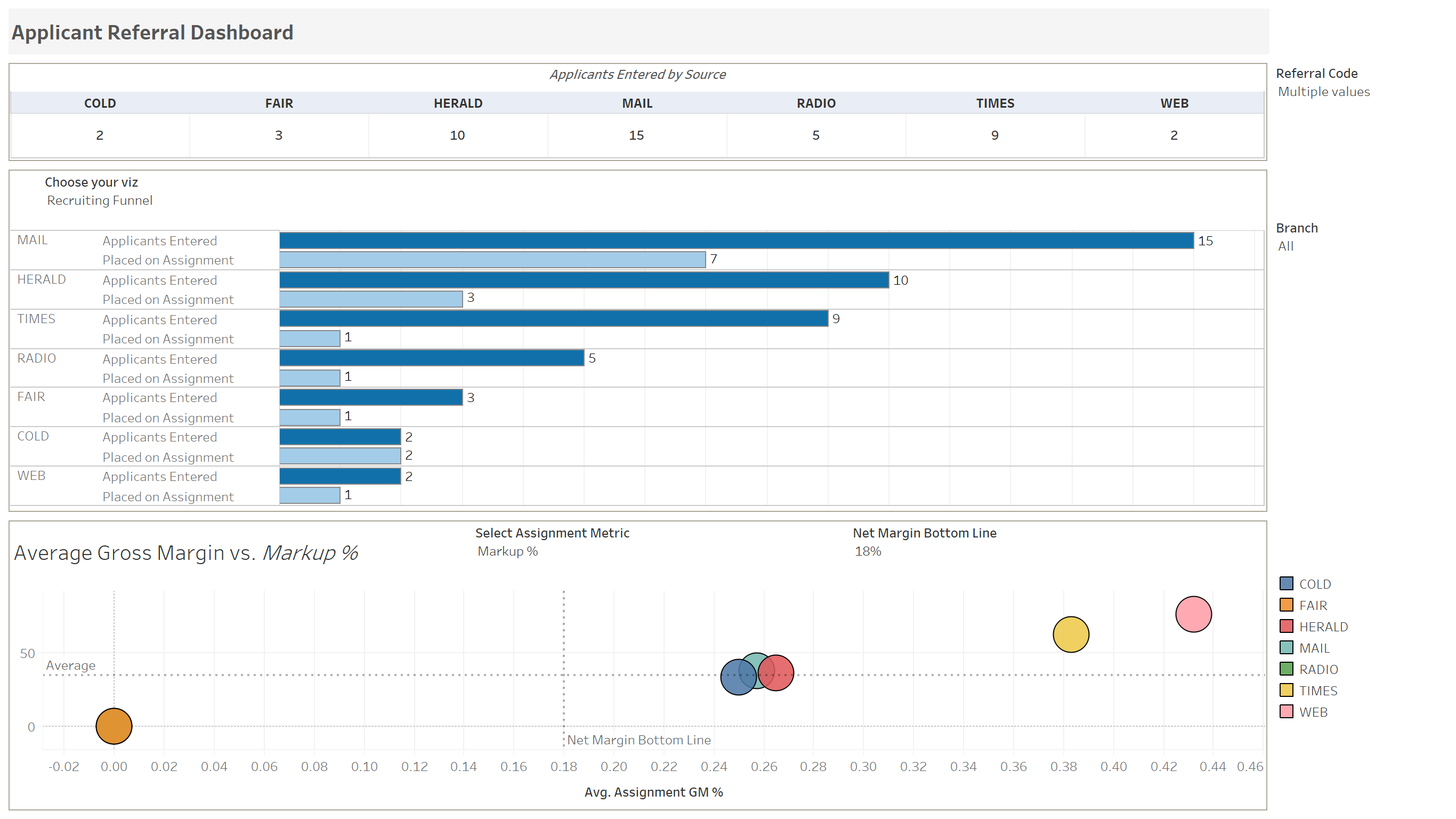1456x819 pixels.
Task: Click the RADIO legend color swatch
Action: (x=1287, y=669)
